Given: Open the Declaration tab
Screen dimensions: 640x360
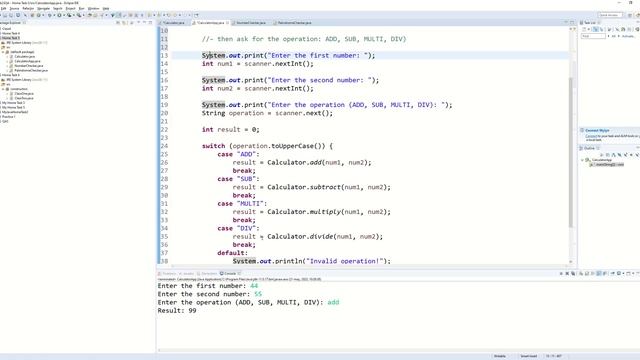Looking at the screenshot, I should [207, 273].
